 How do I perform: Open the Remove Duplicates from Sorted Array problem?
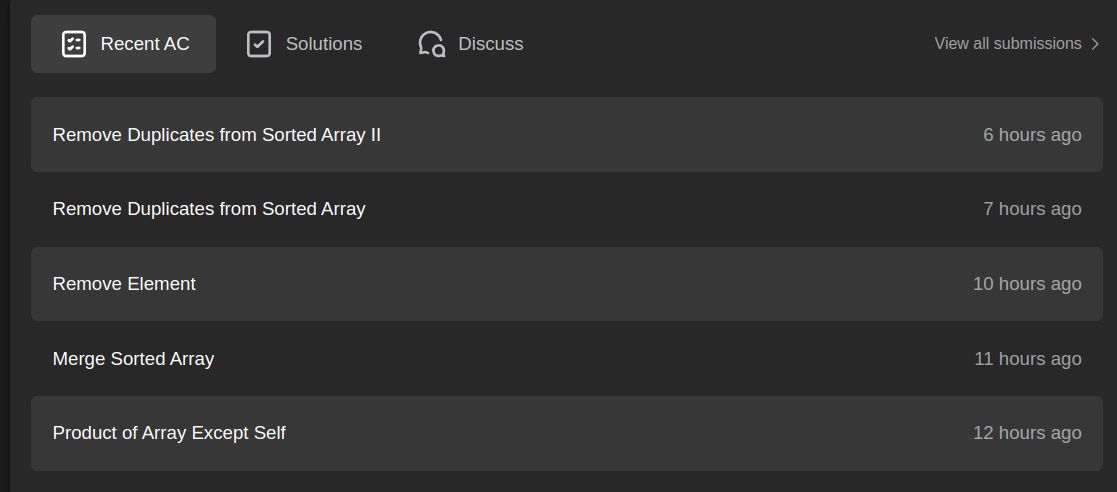[209, 209]
